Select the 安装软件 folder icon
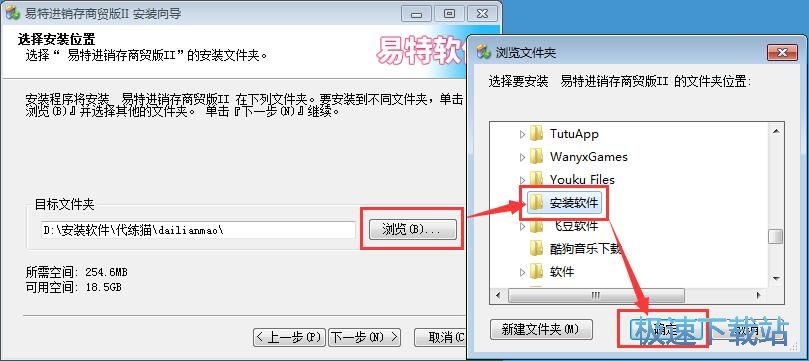The image size is (809, 361). click(x=537, y=203)
